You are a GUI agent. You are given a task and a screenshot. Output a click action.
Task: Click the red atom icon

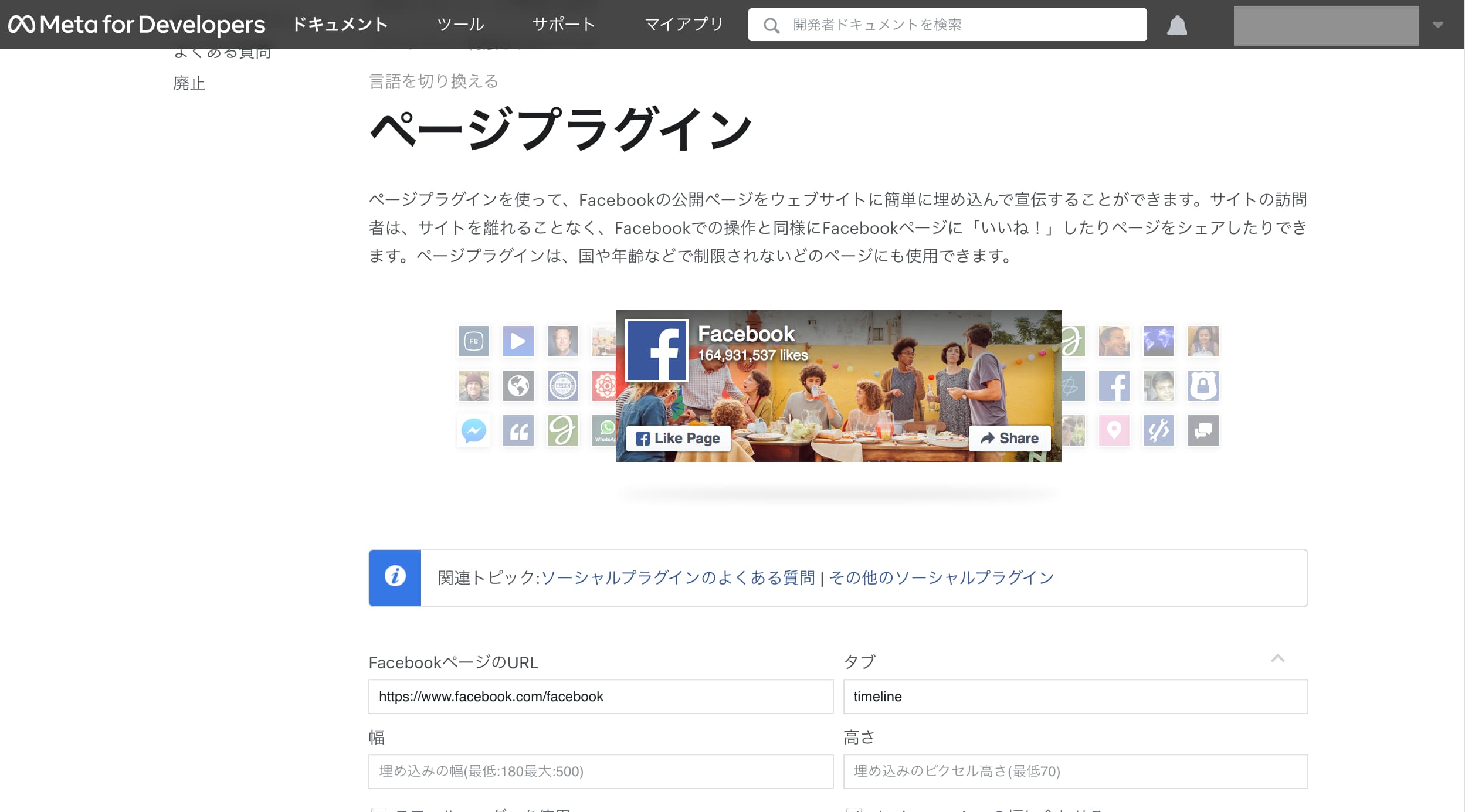604,386
